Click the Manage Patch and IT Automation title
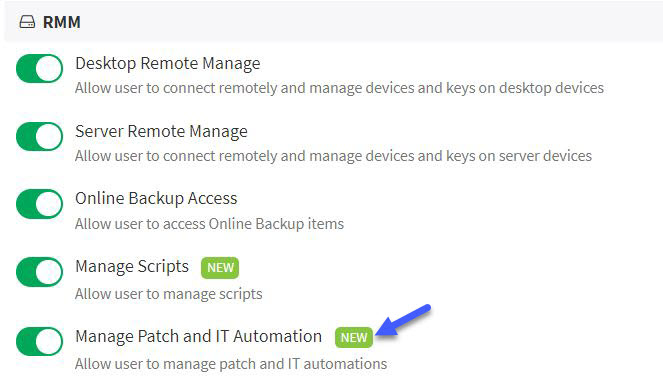The height and width of the screenshot is (389, 663). pos(198,337)
